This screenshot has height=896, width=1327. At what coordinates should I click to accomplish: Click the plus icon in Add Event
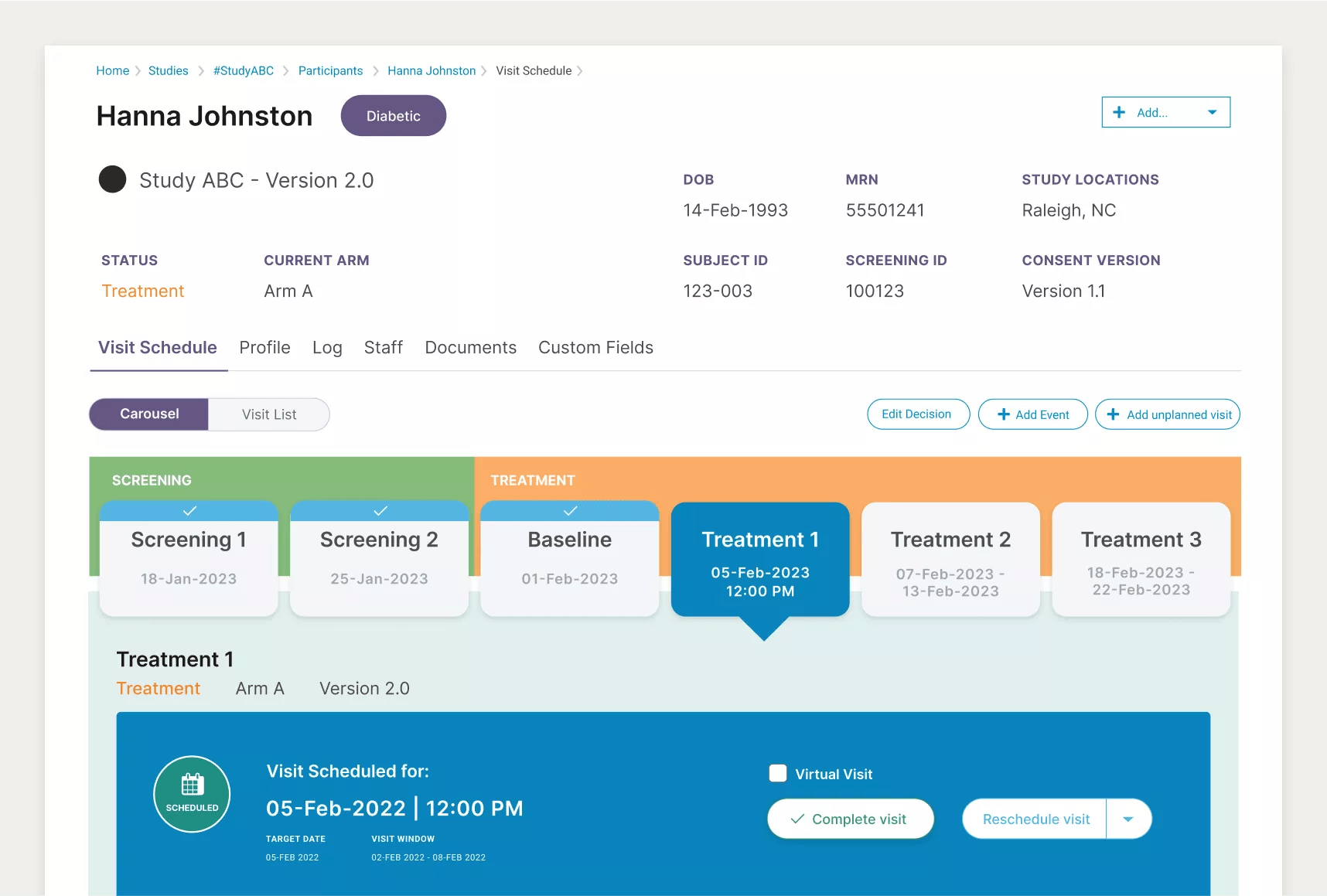(x=1004, y=414)
